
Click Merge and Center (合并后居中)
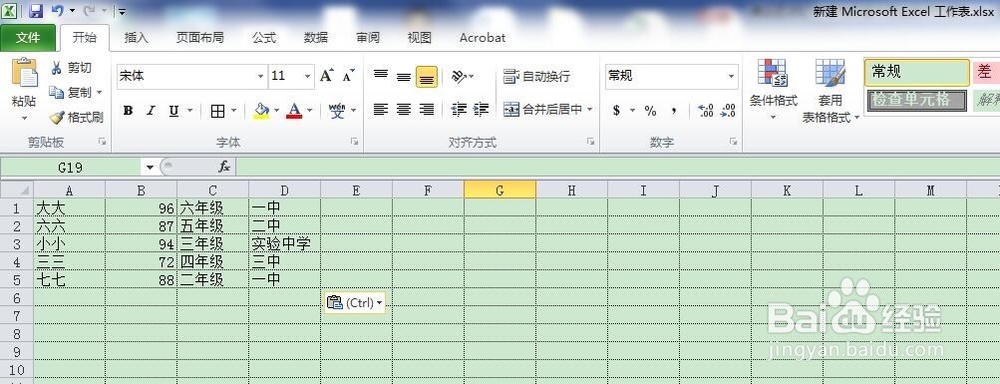click(543, 110)
